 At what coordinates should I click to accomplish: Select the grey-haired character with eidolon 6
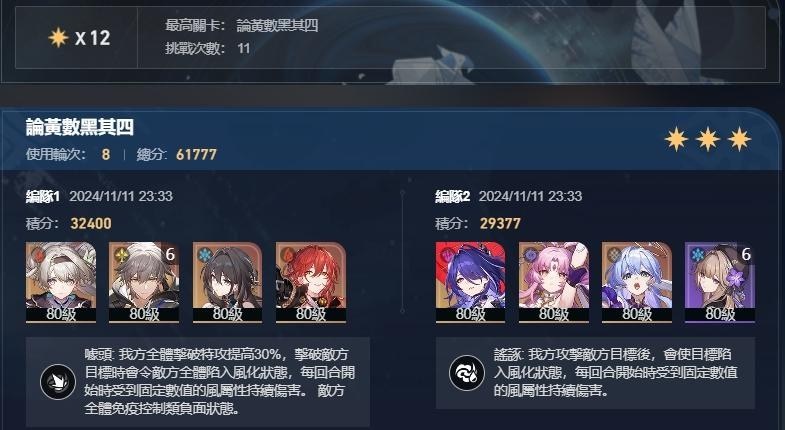(x=144, y=282)
